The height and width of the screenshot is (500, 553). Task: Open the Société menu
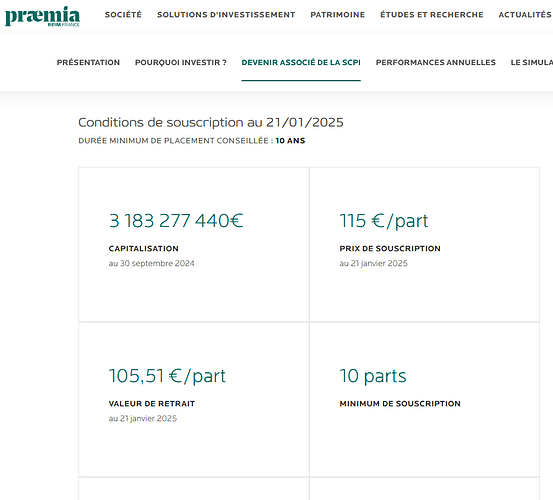(x=123, y=15)
